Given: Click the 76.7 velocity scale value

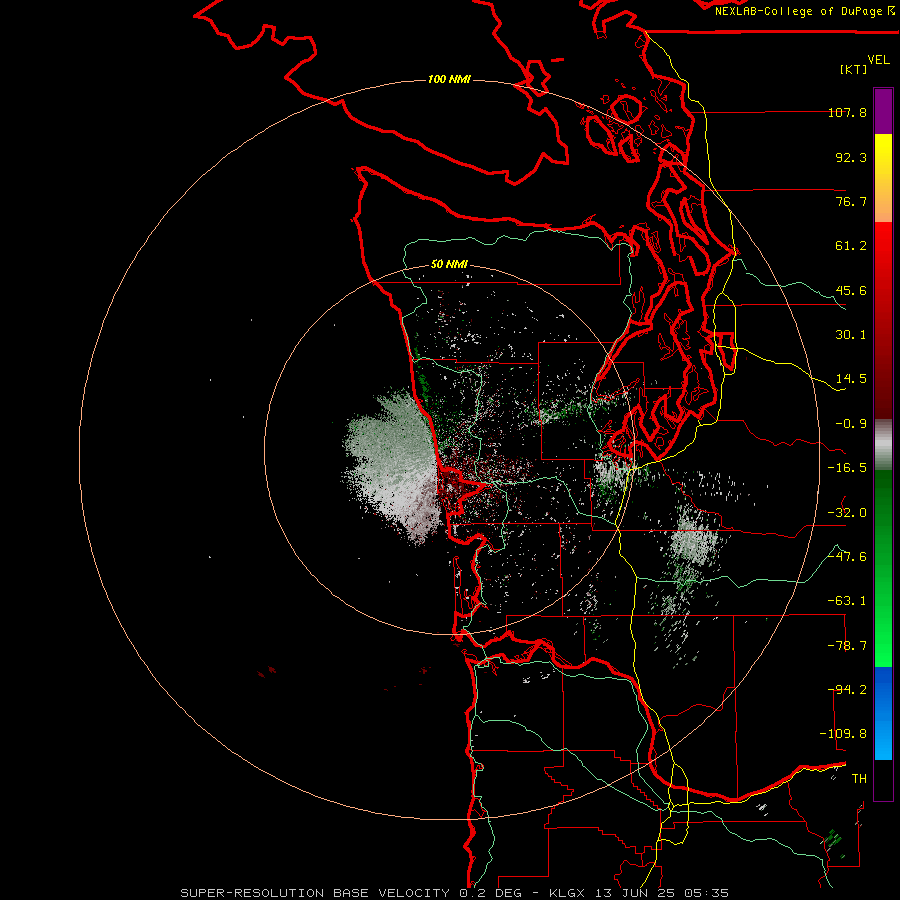Looking at the screenshot, I should tap(851, 201).
